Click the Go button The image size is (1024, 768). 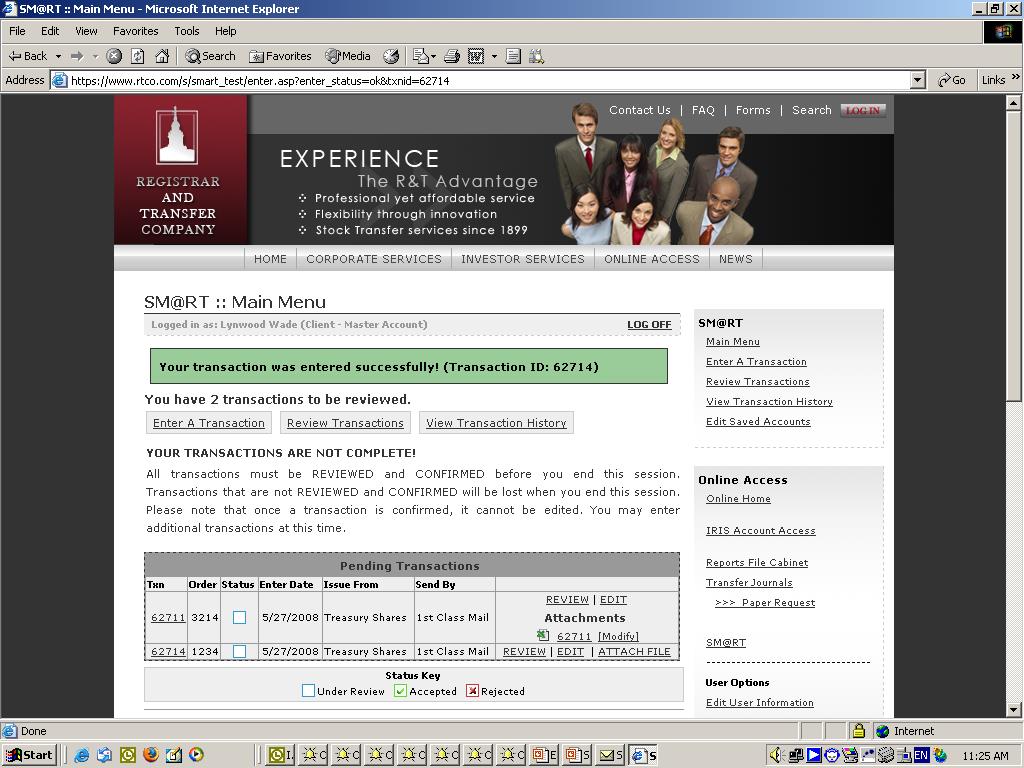952,80
